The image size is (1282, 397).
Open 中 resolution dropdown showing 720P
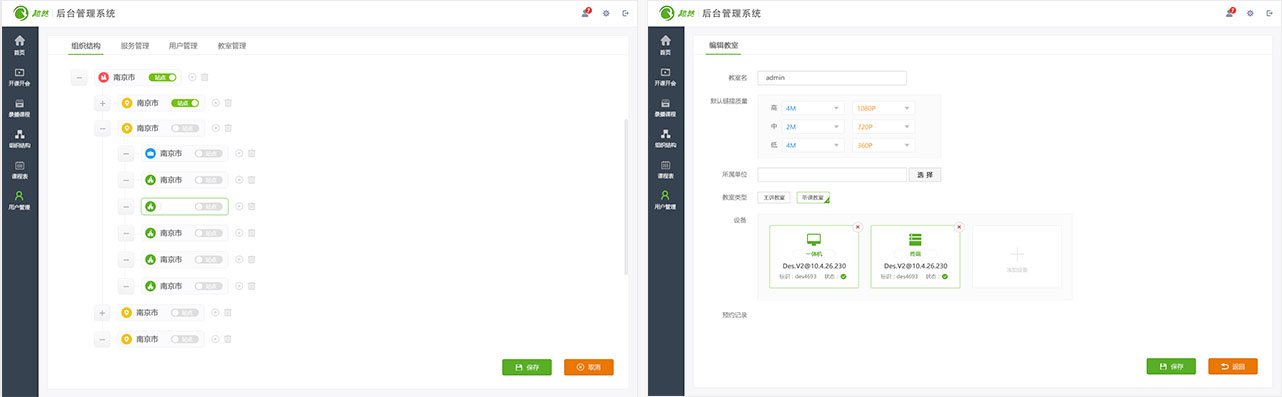[x=884, y=127]
